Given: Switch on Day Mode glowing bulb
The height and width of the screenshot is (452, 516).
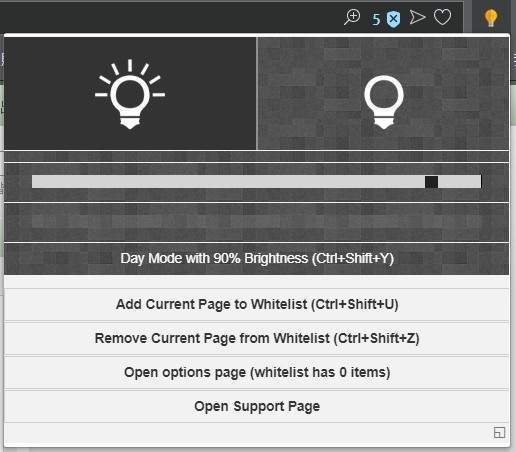Looking at the screenshot, I should tap(130, 94).
